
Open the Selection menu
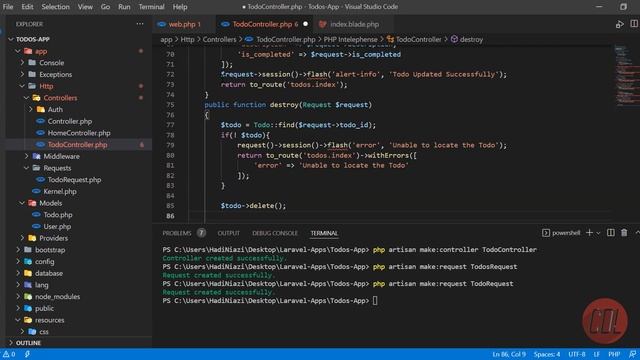point(56,7)
